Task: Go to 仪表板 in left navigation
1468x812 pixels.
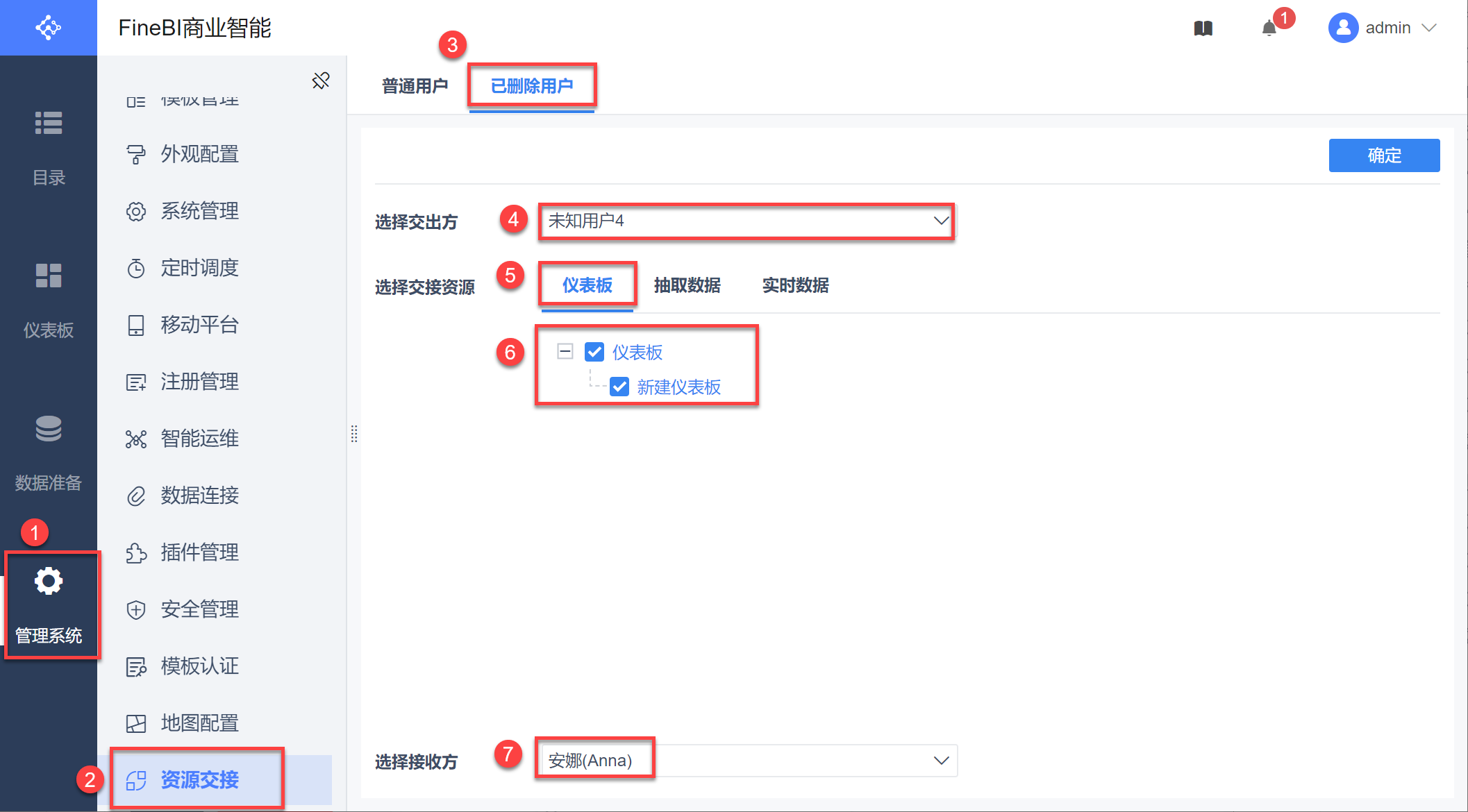Action: pos(49,276)
